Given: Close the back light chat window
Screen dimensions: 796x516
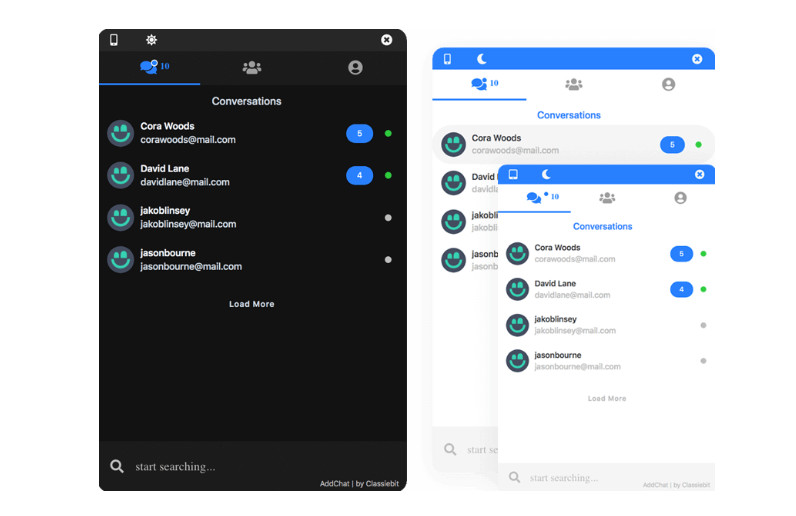Looking at the screenshot, I should point(697,59).
